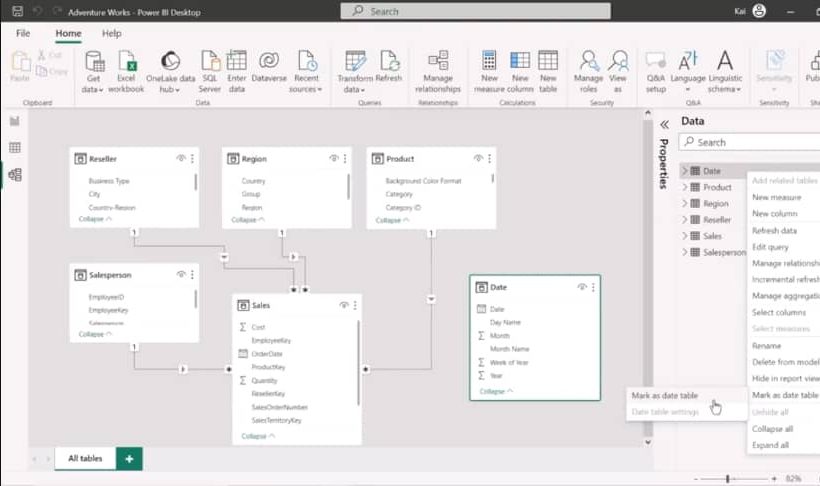Click the Data pane Search field
820x486 pixels.
[749, 142]
